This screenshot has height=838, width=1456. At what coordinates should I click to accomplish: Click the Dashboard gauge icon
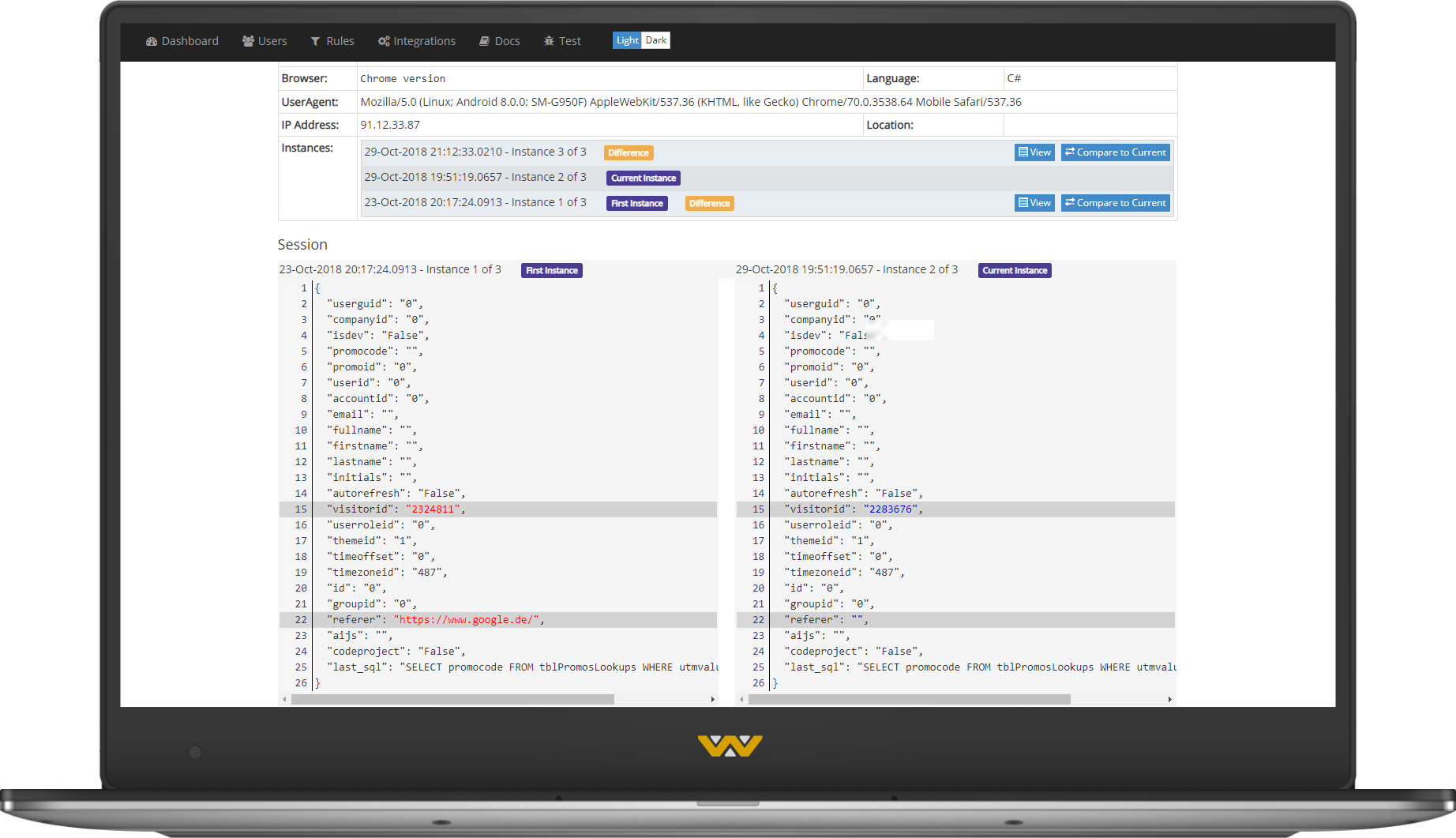152,41
